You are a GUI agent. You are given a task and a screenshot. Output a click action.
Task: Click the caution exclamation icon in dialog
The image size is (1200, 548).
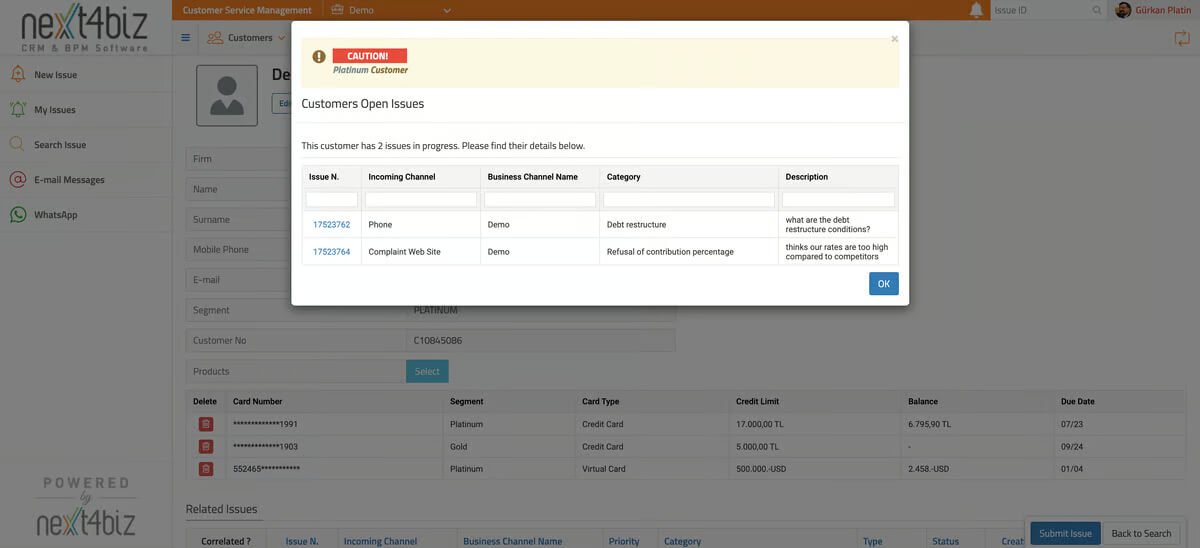(x=319, y=57)
